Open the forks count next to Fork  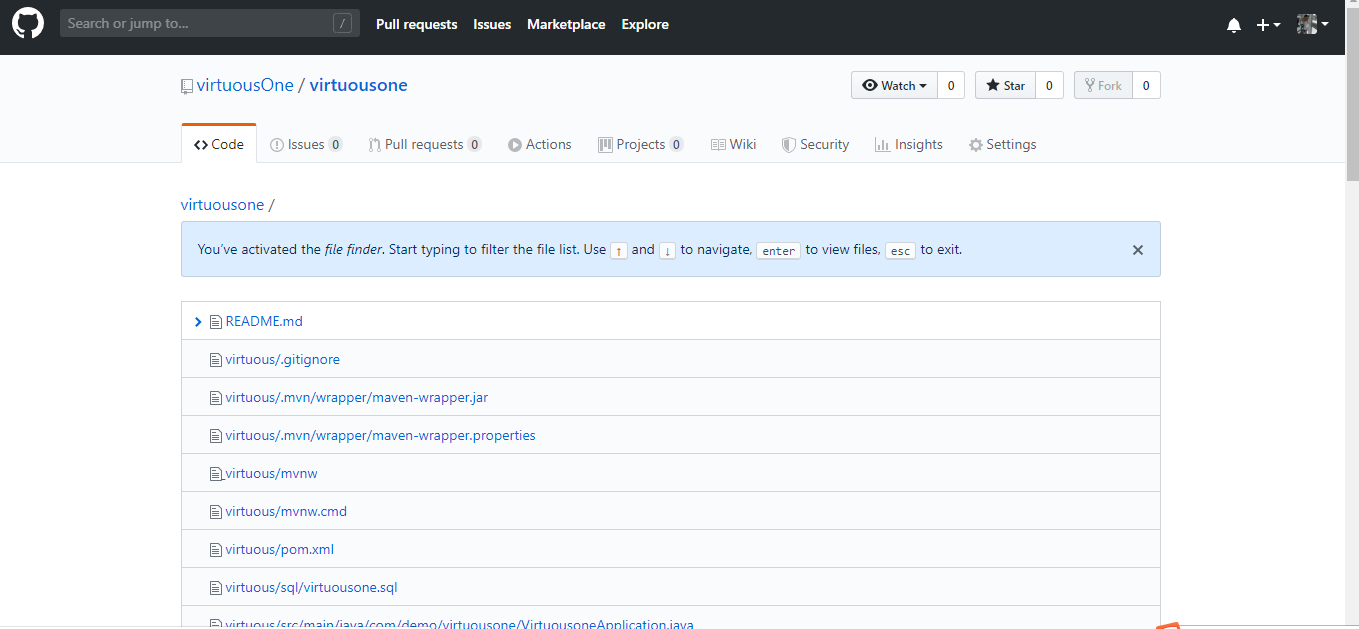[x=1146, y=85]
